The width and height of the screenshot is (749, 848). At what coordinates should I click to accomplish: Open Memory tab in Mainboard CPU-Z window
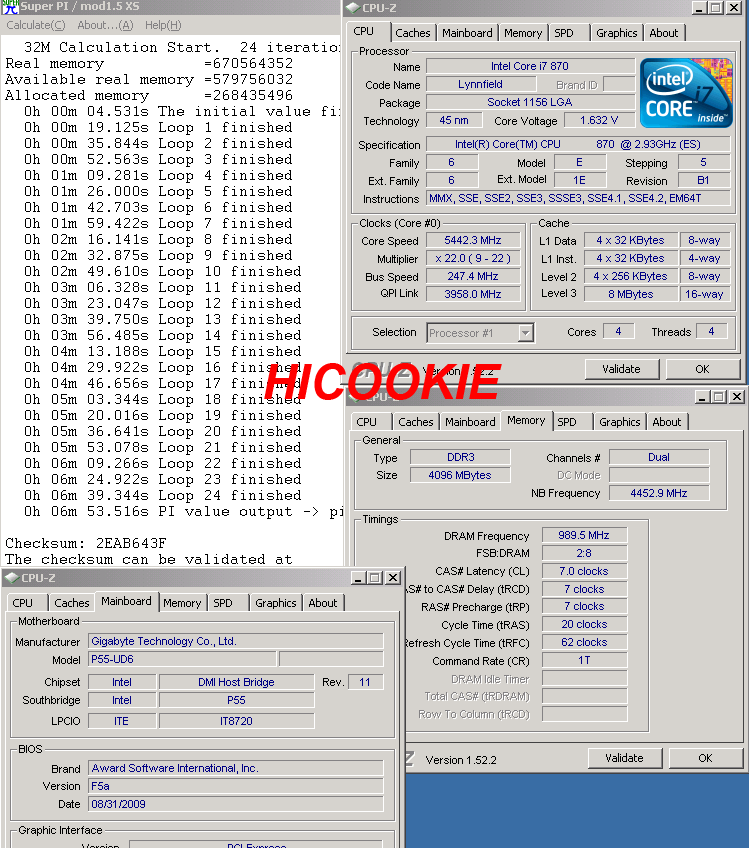[182, 603]
